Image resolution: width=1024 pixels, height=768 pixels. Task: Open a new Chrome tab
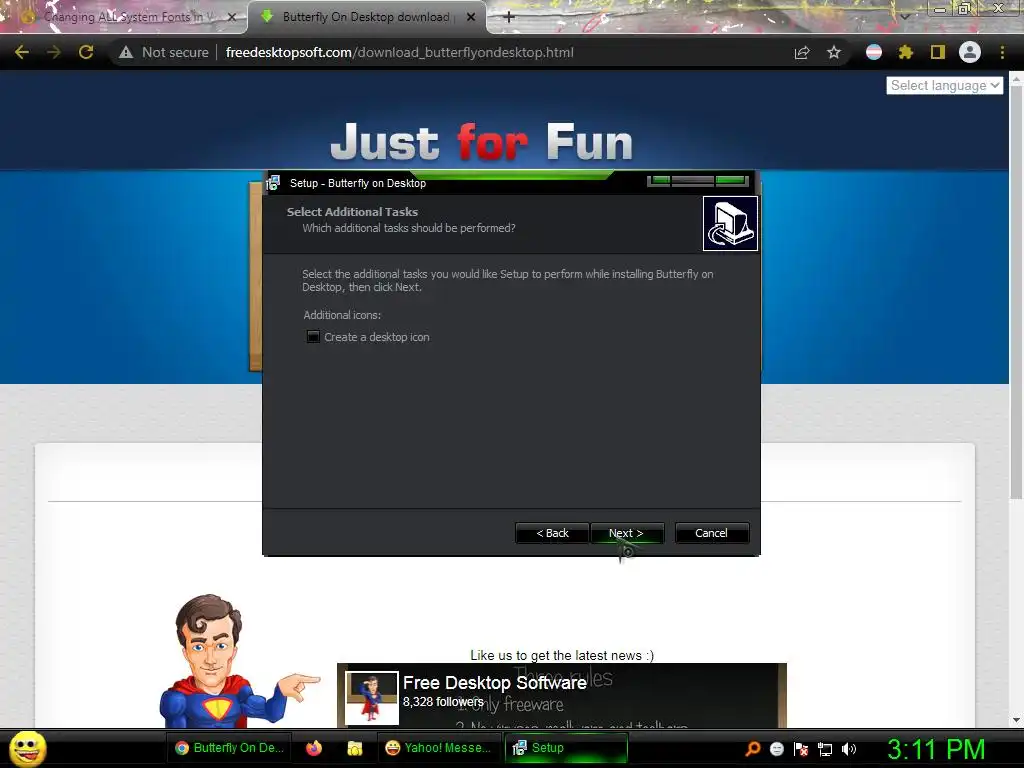coord(509,17)
